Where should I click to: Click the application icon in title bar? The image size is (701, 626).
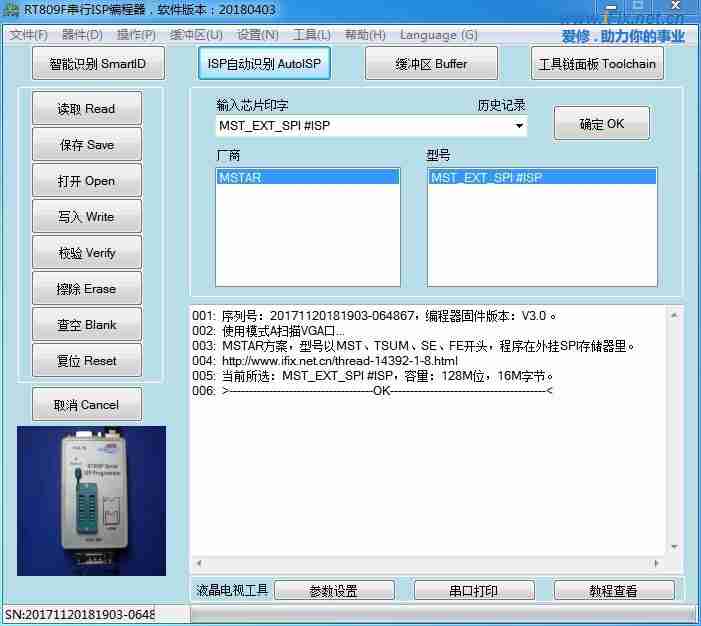[11, 9]
